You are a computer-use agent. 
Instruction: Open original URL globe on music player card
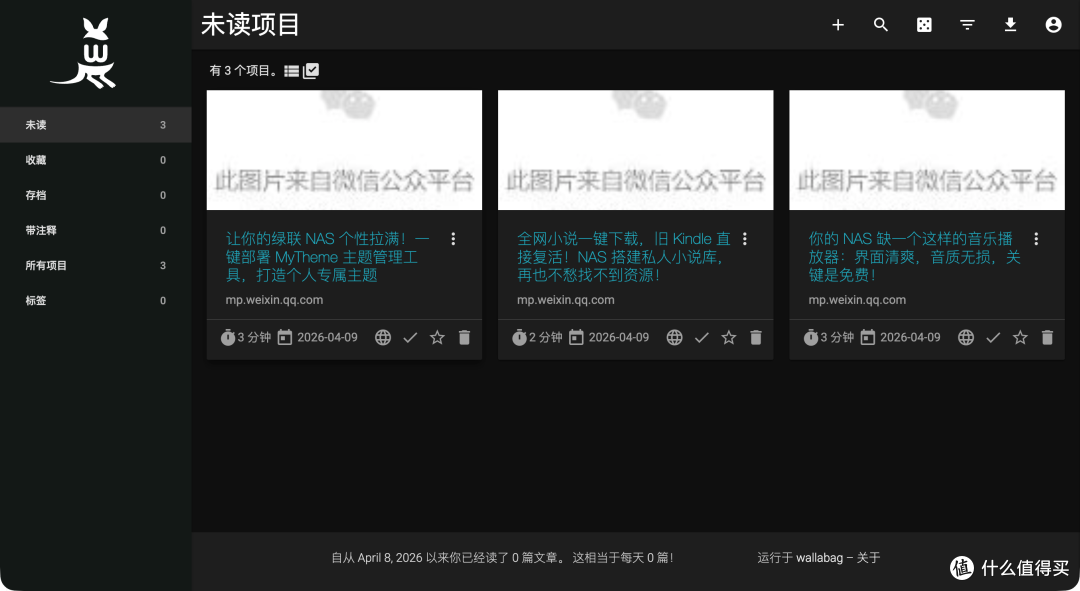click(966, 338)
